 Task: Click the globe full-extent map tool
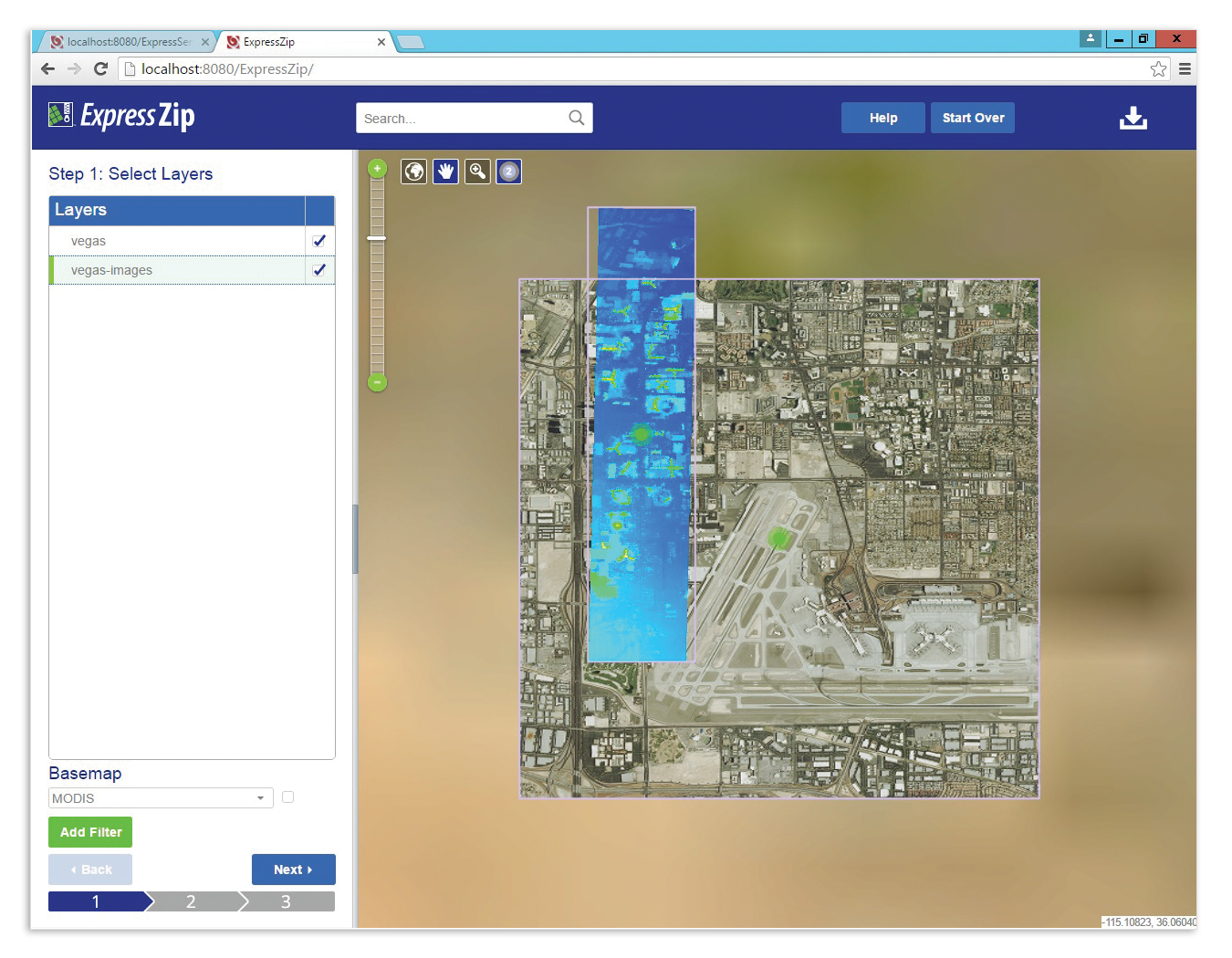(x=414, y=172)
